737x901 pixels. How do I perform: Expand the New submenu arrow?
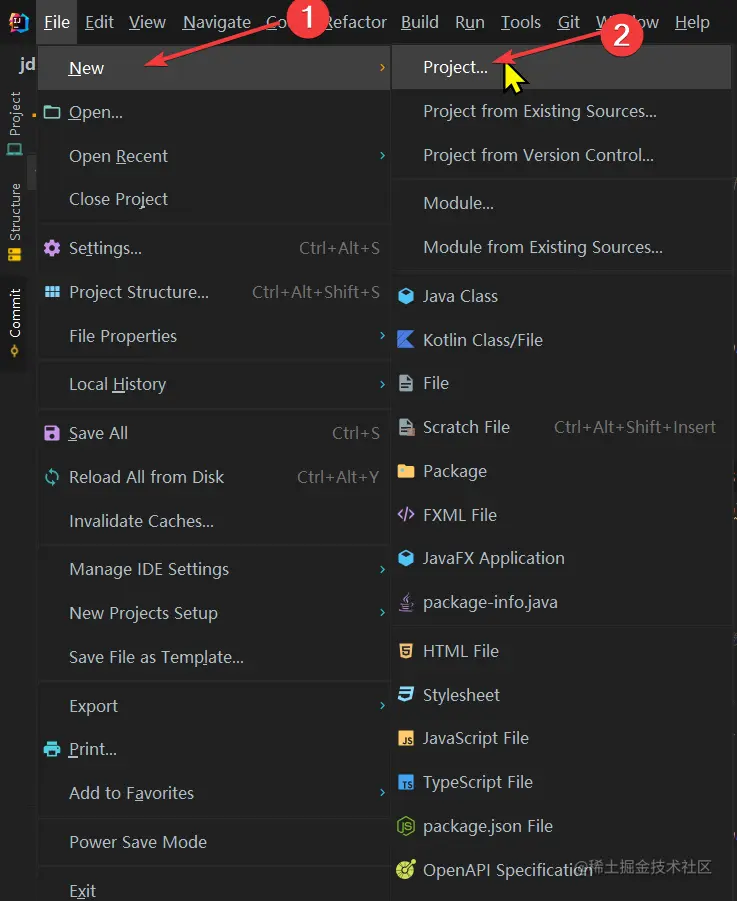click(x=383, y=68)
